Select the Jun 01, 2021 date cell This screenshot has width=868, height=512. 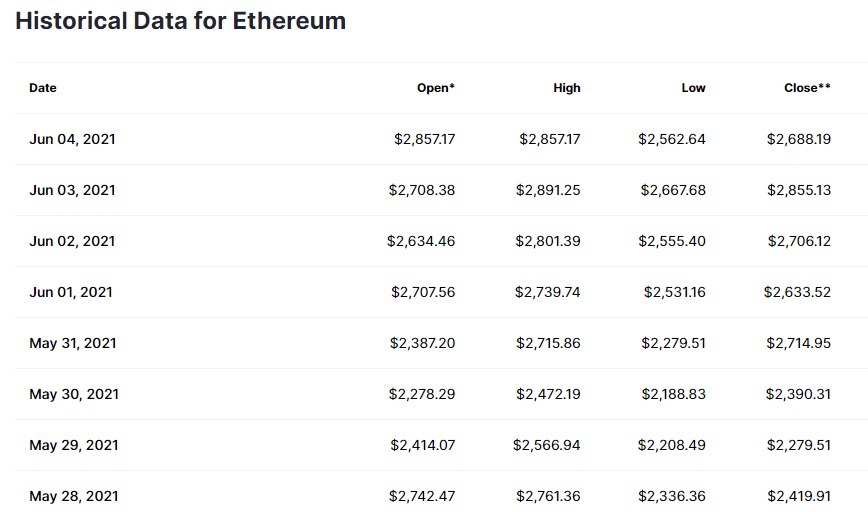[x=71, y=292]
